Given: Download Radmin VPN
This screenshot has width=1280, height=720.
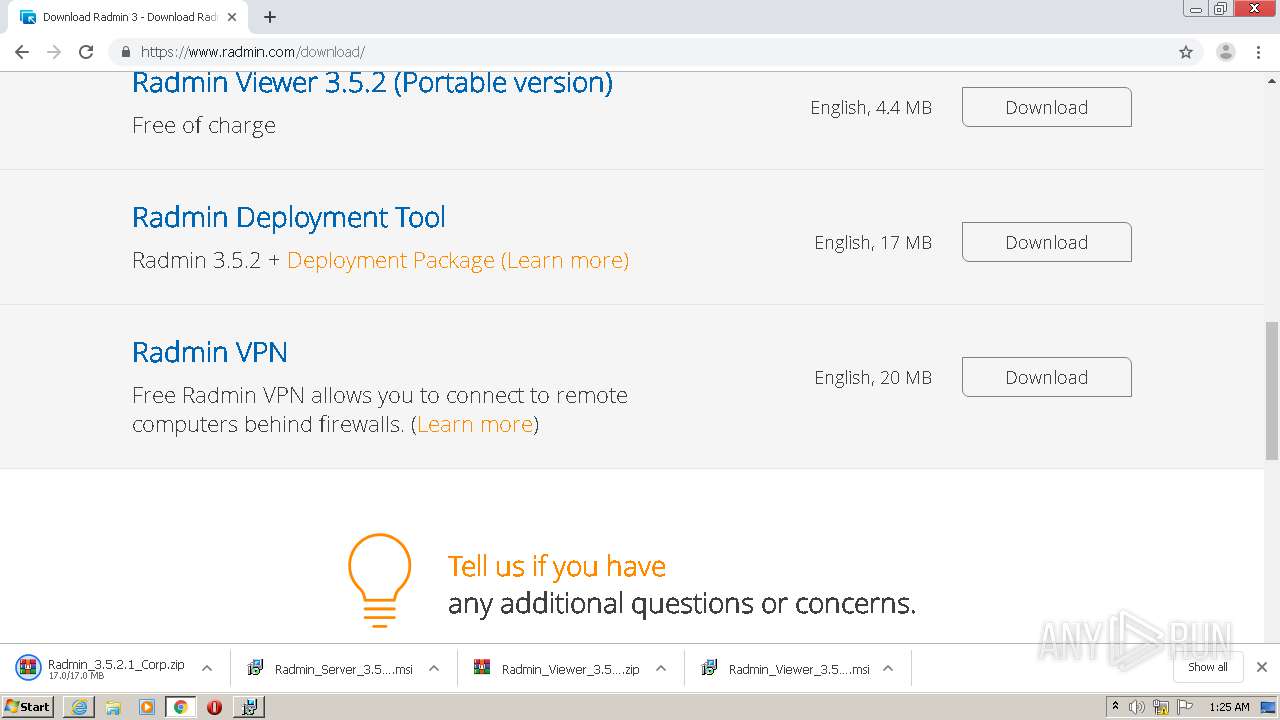Looking at the screenshot, I should point(1047,377).
